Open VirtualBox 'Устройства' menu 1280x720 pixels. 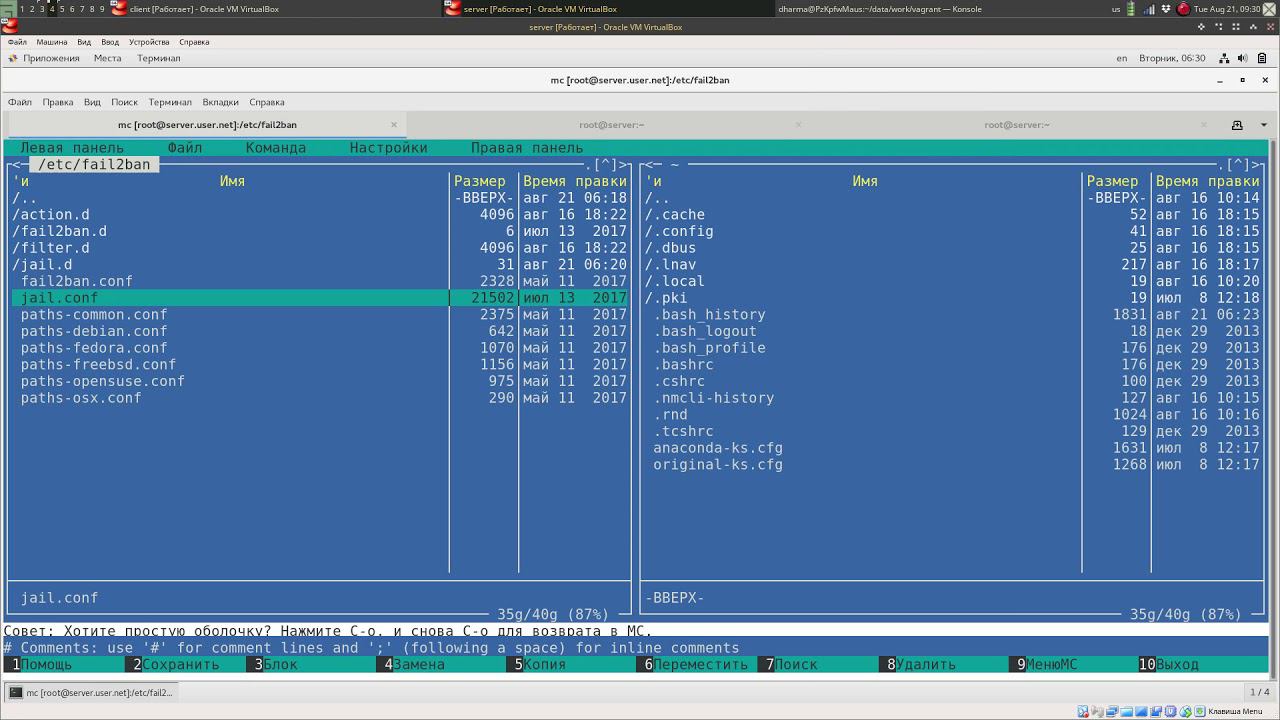pyautogui.click(x=149, y=42)
